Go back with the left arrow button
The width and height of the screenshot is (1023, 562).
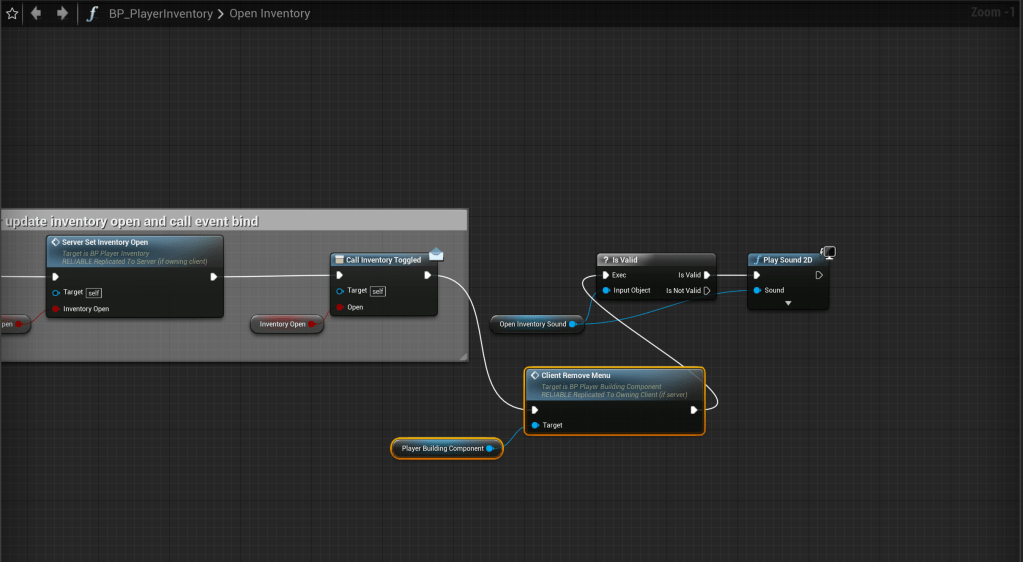[37, 14]
